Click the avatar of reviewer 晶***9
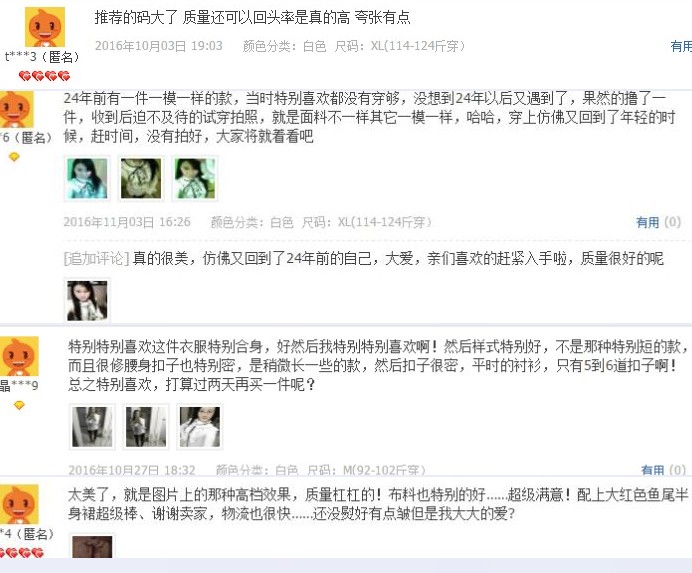Screen dimensions: 692x573 (x=19, y=356)
